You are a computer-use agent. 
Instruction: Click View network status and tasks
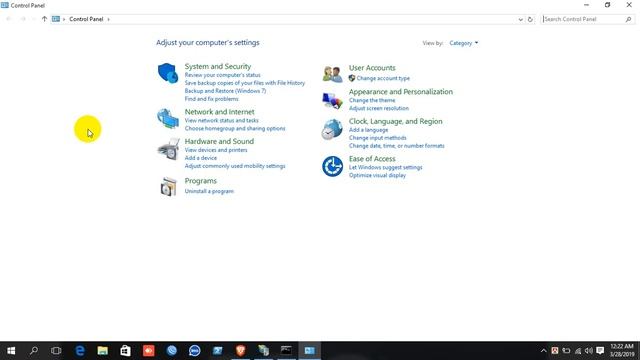click(x=222, y=120)
